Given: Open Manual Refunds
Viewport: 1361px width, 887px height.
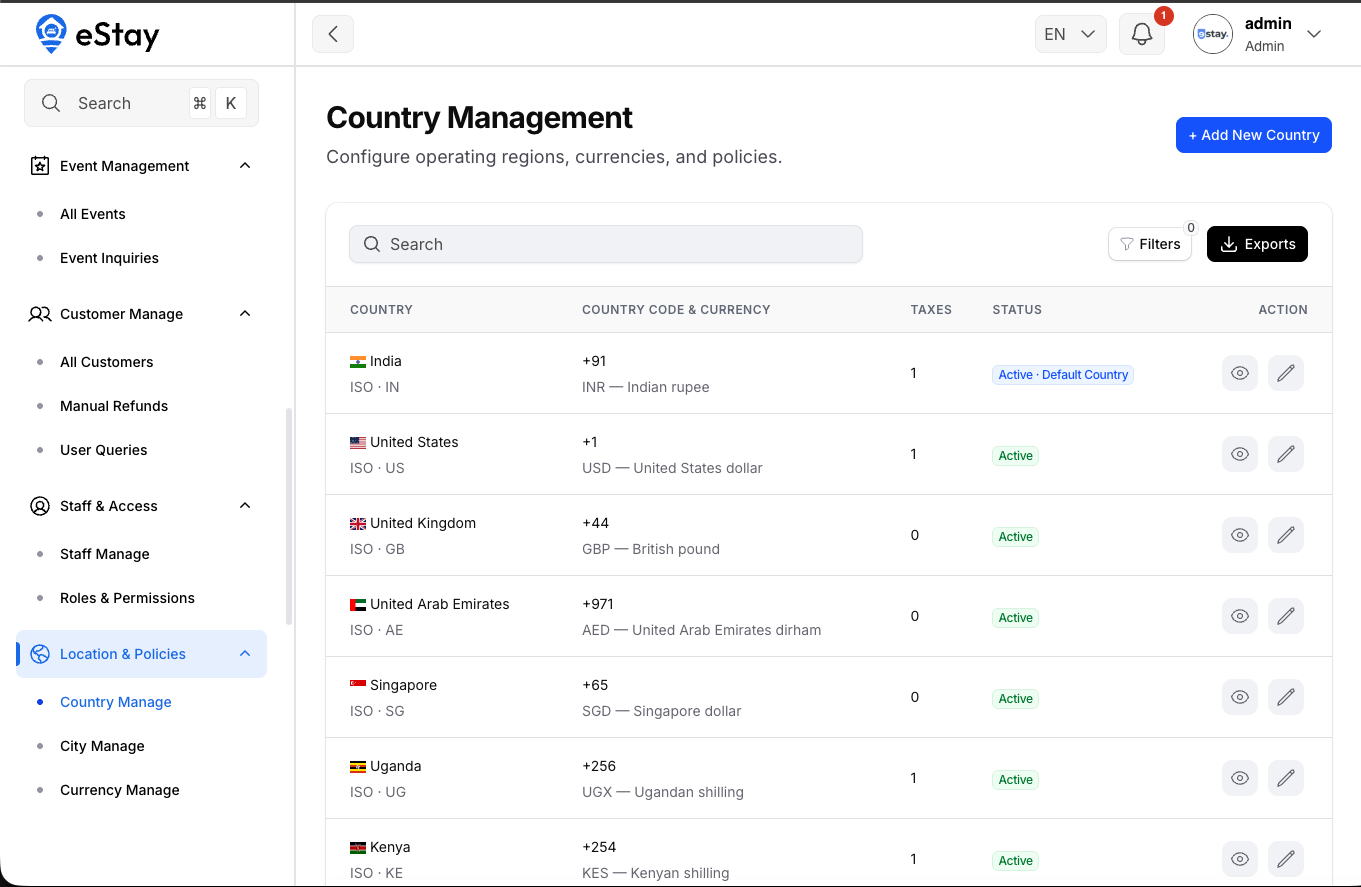Looking at the screenshot, I should click(x=114, y=406).
